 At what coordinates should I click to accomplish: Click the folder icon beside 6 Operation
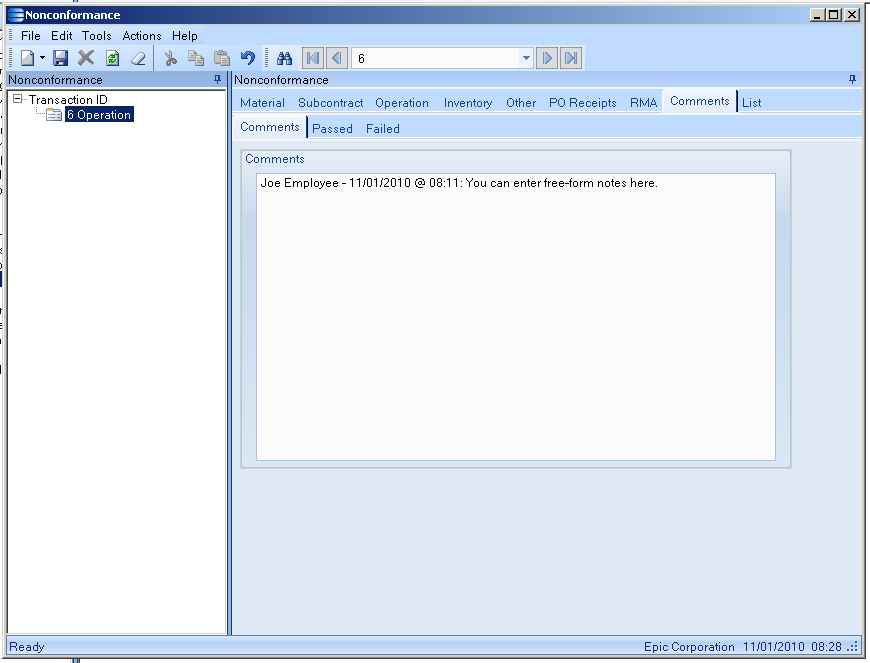point(54,115)
